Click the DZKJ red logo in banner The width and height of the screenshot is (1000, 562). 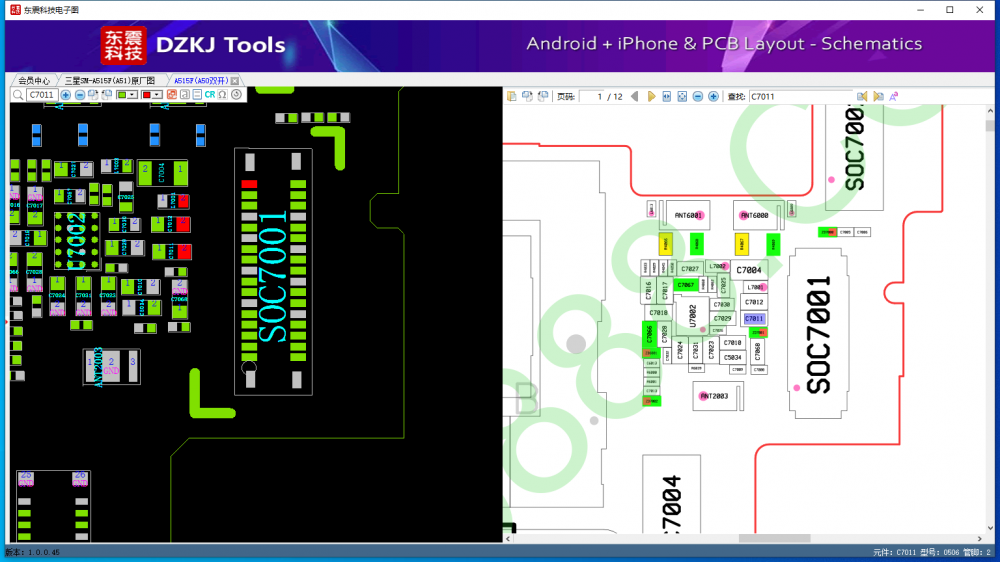pos(123,45)
